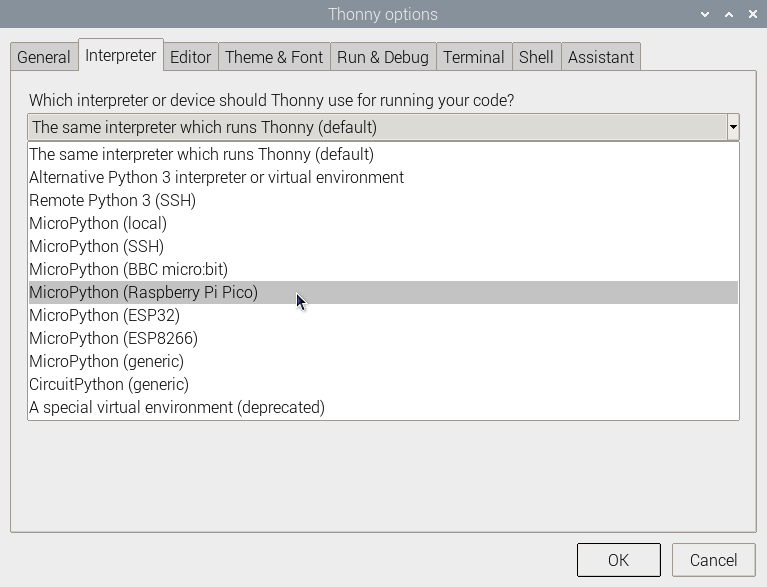
Task: Go to the Run & Debug tab
Action: [382, 57]
